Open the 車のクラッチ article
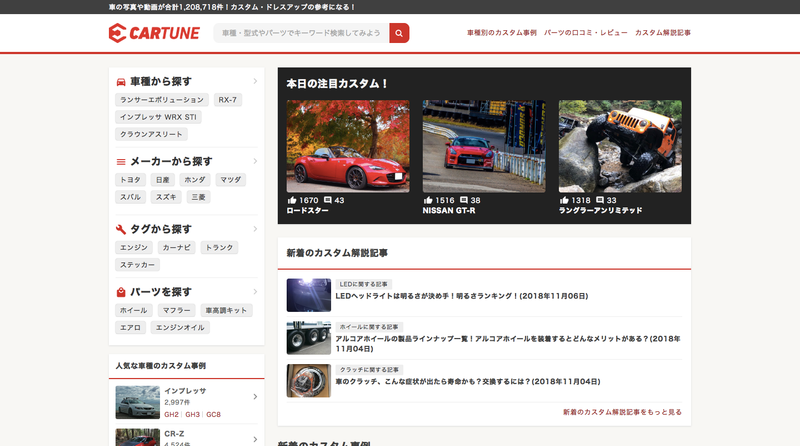Image resolution: width=800 pixels, height=446 pixels. pos(468,382)
